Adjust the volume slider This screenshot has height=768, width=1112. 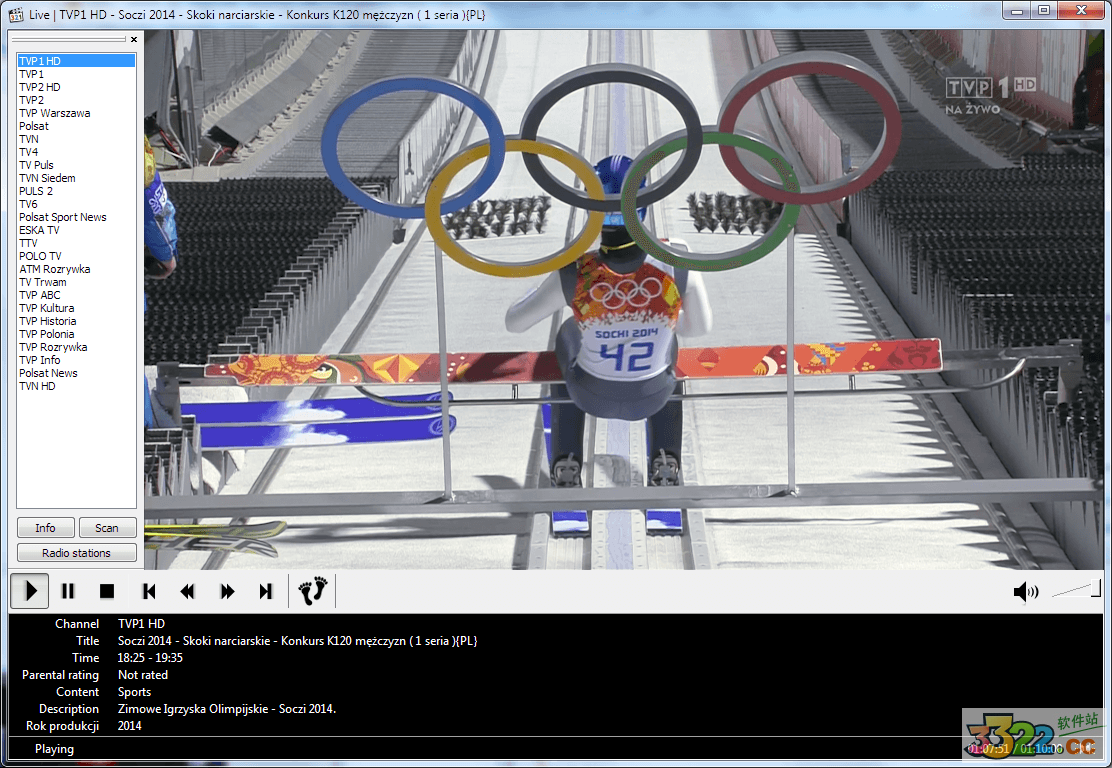pos(1076,589)
